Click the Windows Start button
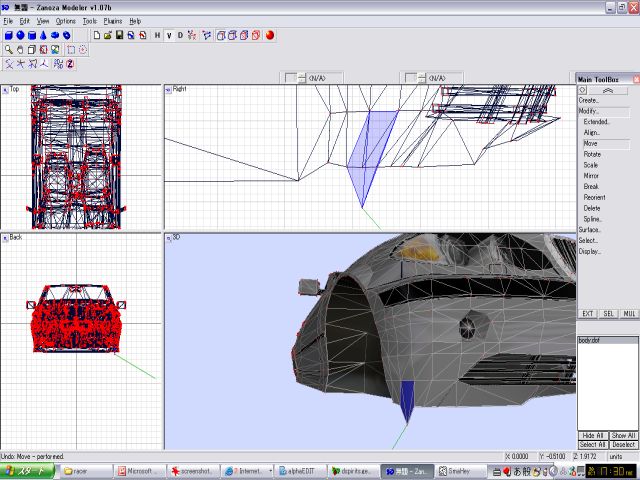The image size is (640, 480). pyautogui.click(x=28, y=469)
